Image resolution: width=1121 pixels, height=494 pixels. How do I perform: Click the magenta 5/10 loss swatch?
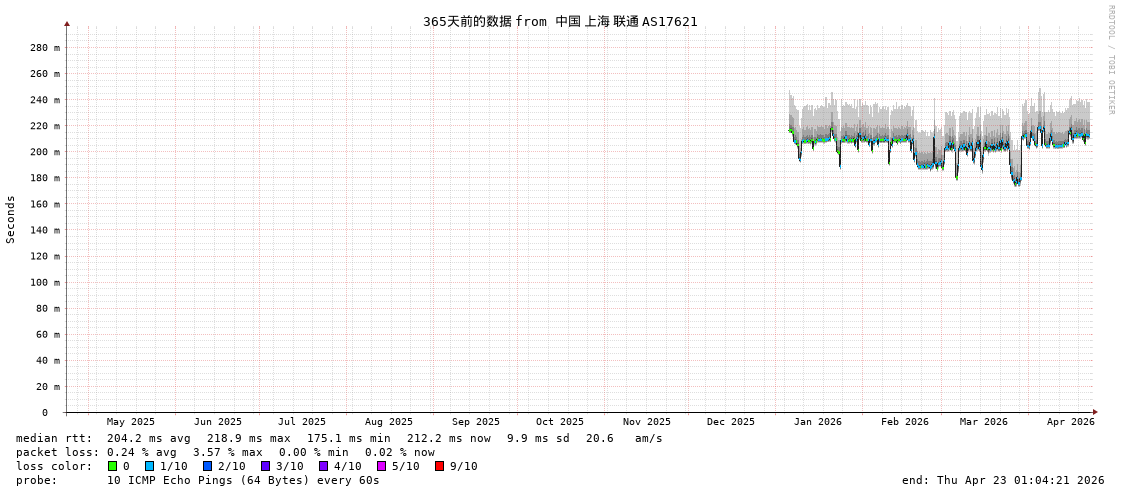381,466
